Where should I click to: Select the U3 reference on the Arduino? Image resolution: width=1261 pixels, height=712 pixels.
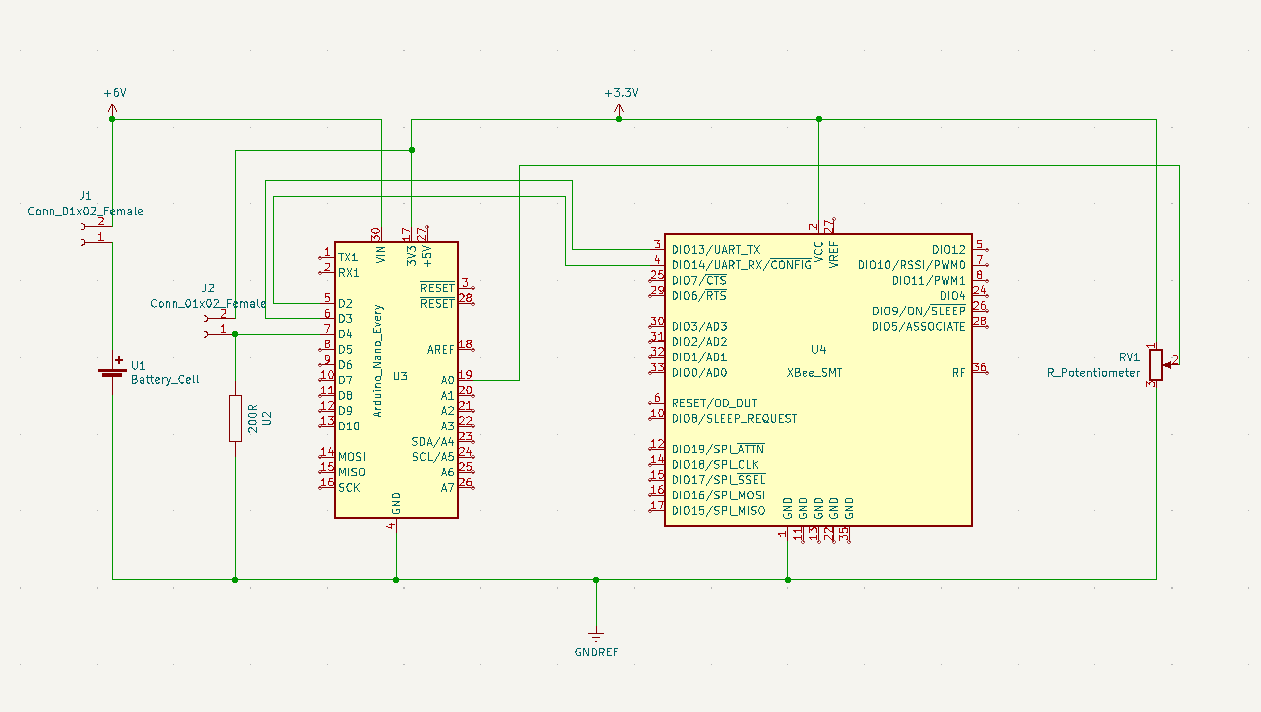click(x=400, y=376)
